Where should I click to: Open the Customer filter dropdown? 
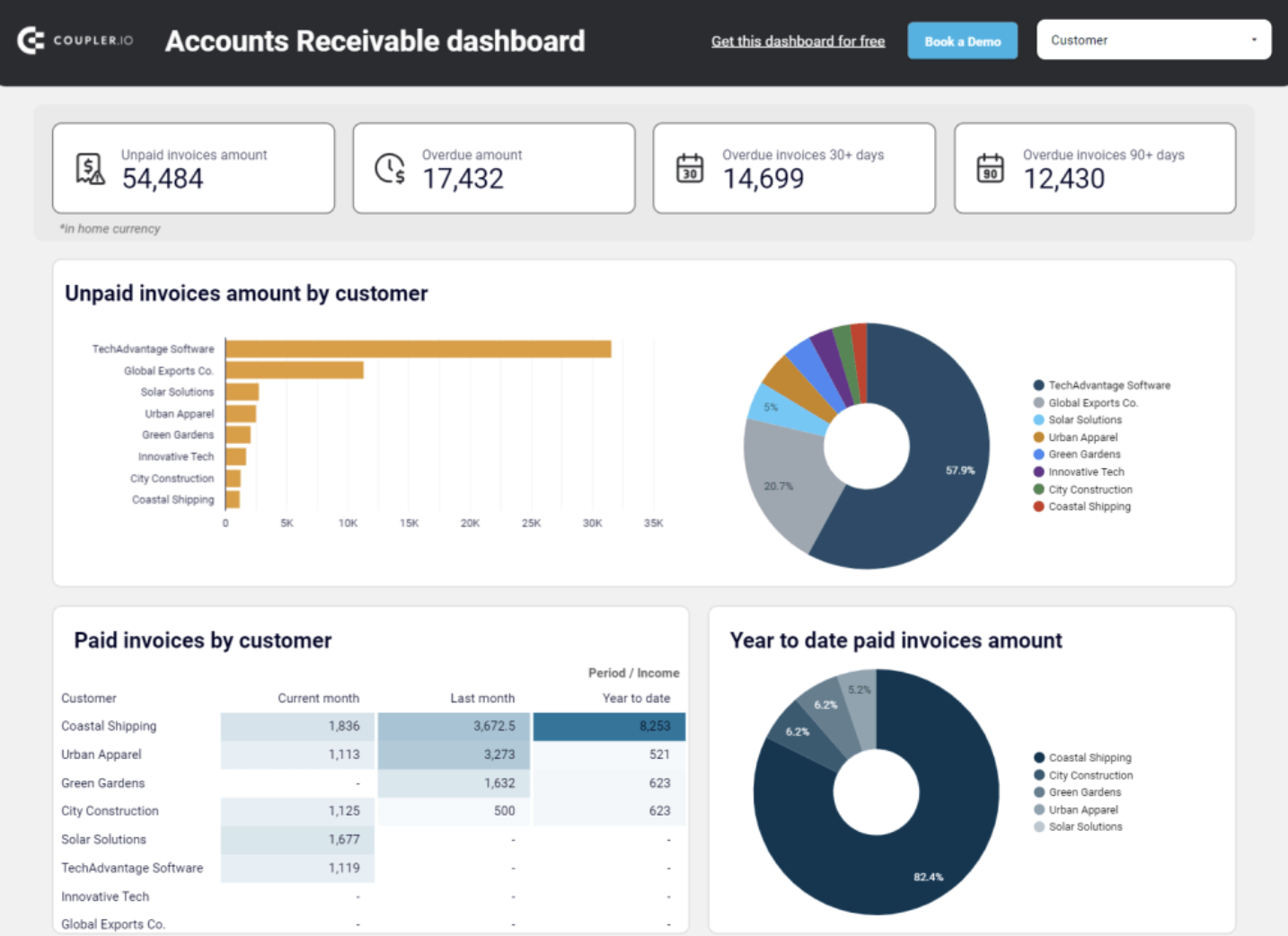pos(1153,40)
